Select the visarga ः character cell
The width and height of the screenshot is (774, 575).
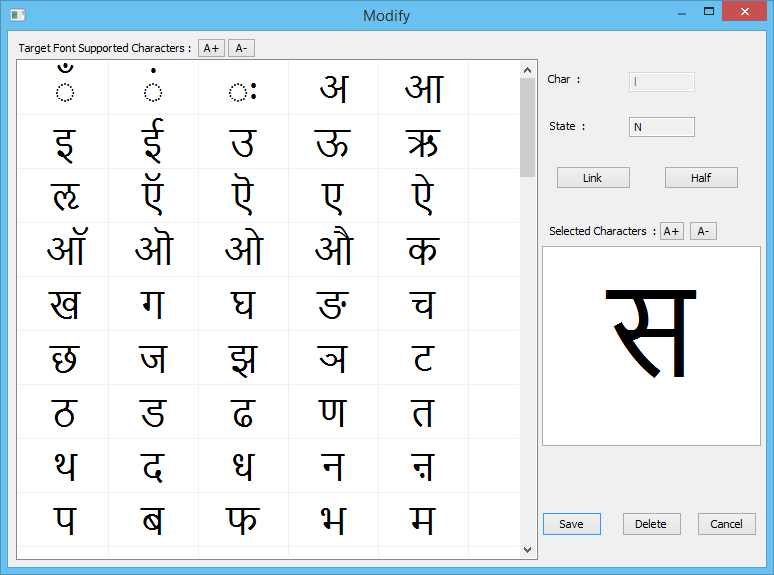[243, 87]
